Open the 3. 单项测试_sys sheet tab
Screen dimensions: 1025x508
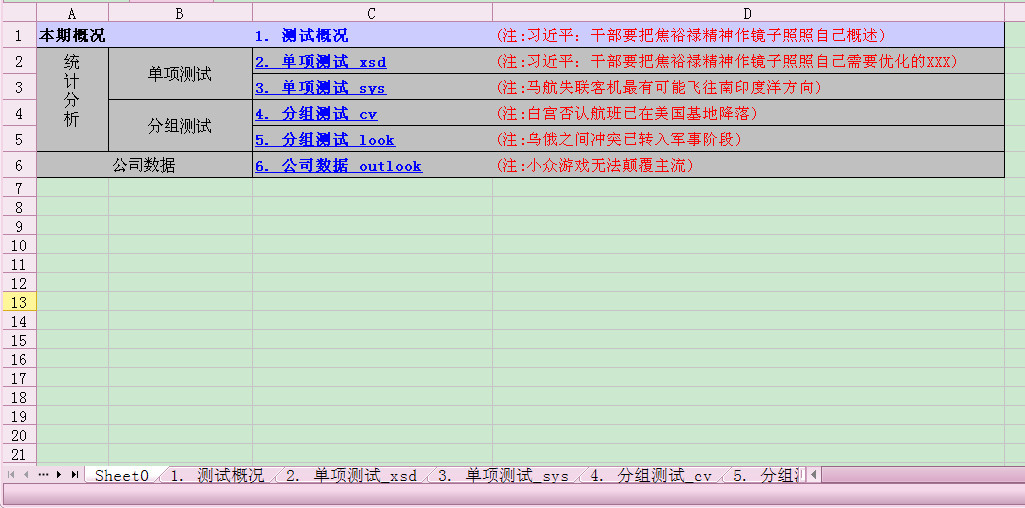pyautogui.click(x=503, y=475)
